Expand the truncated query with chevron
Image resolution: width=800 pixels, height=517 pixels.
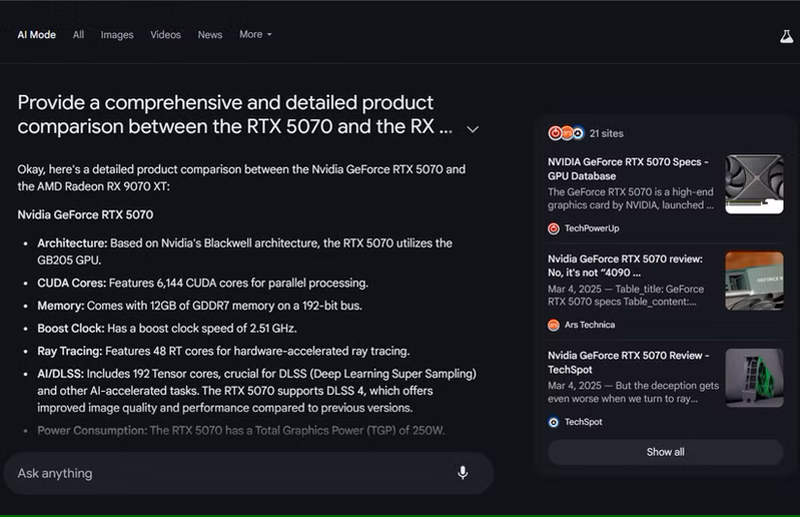pos(473,129)
